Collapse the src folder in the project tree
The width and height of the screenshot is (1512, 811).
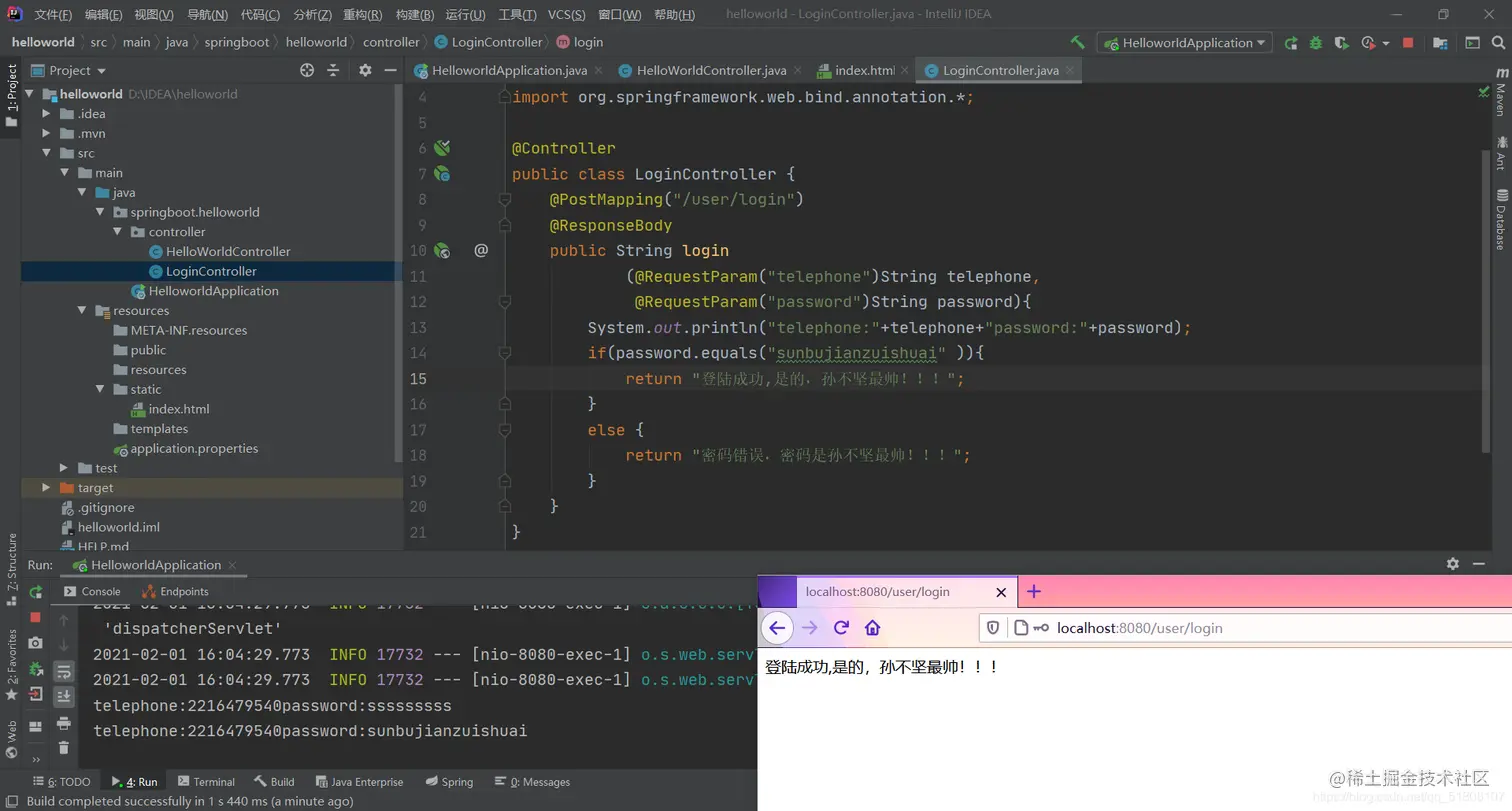46,153
